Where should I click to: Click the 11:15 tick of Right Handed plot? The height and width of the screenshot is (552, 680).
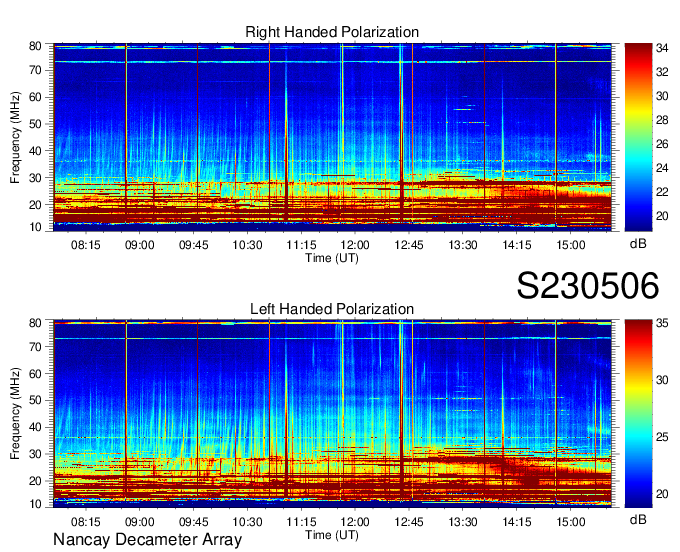(301, 245)
